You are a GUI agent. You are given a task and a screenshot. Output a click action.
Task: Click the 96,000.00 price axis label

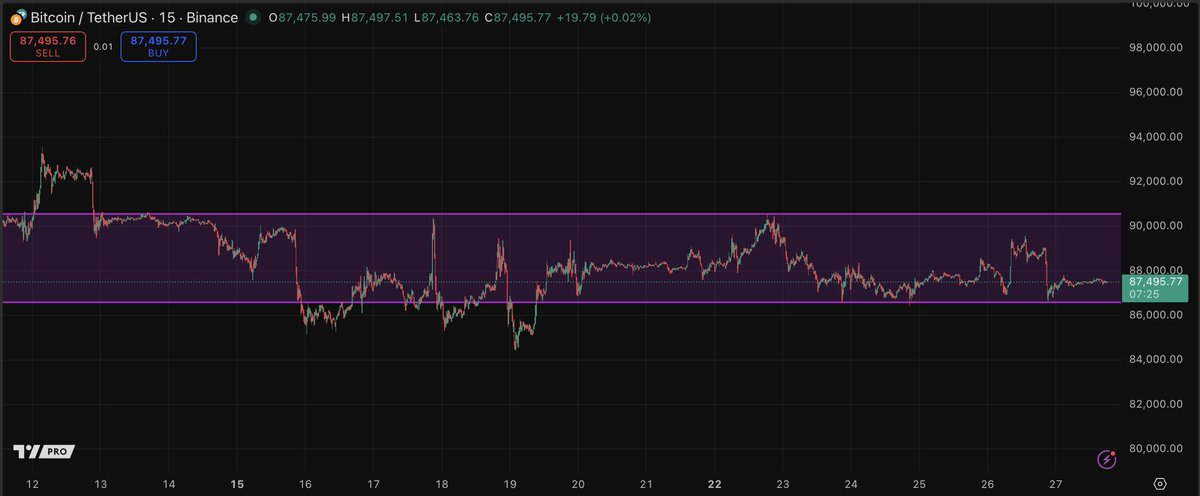point(1158,92)
